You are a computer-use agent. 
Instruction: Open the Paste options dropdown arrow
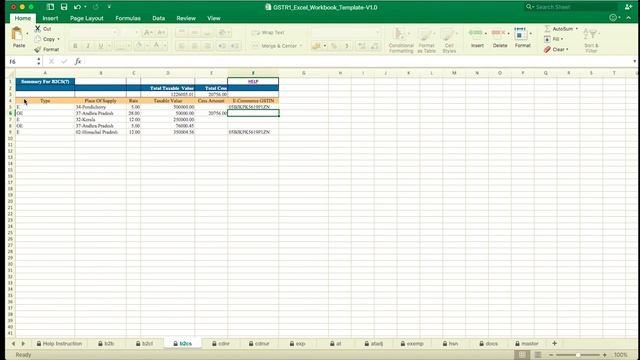coord(27,34)
